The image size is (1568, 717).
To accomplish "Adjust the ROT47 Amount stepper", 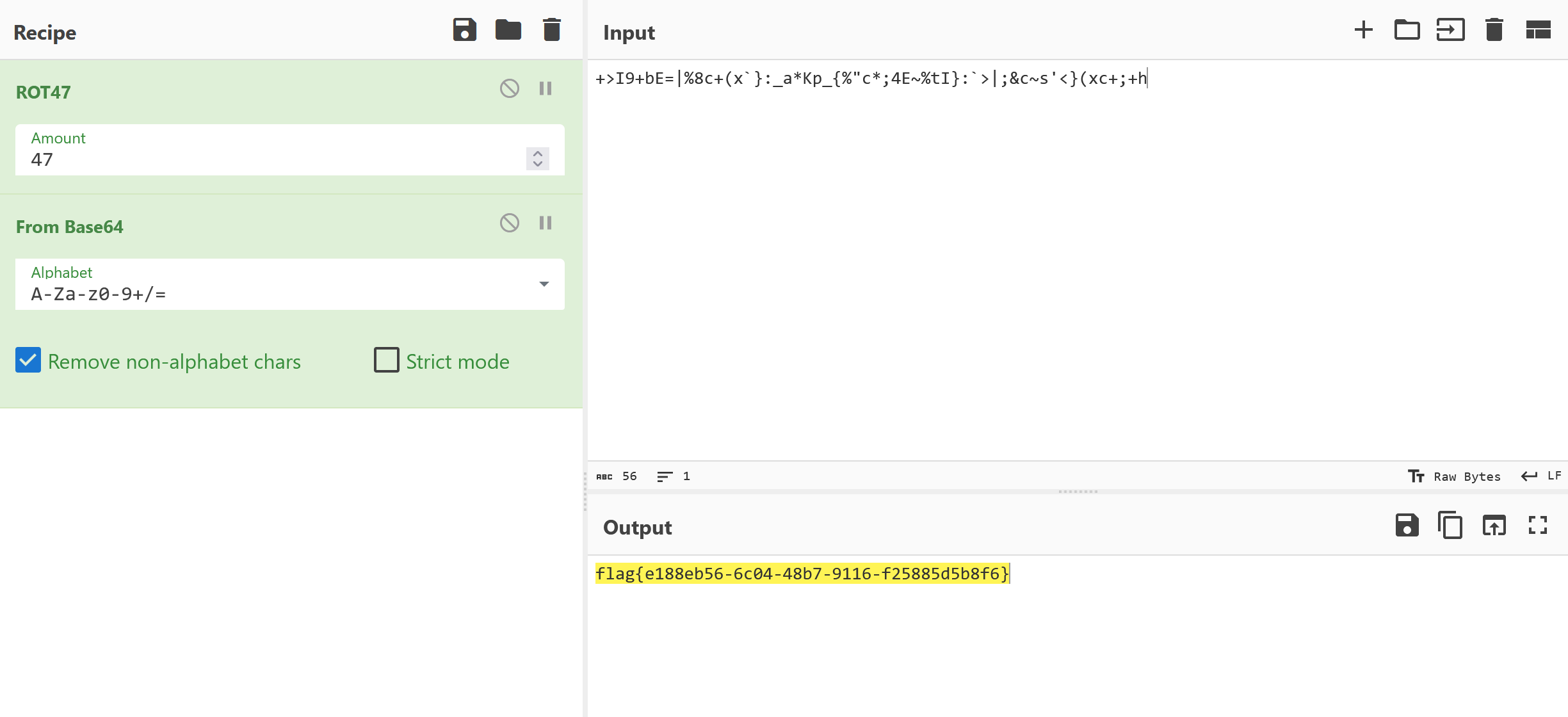I will coord(538,158).
